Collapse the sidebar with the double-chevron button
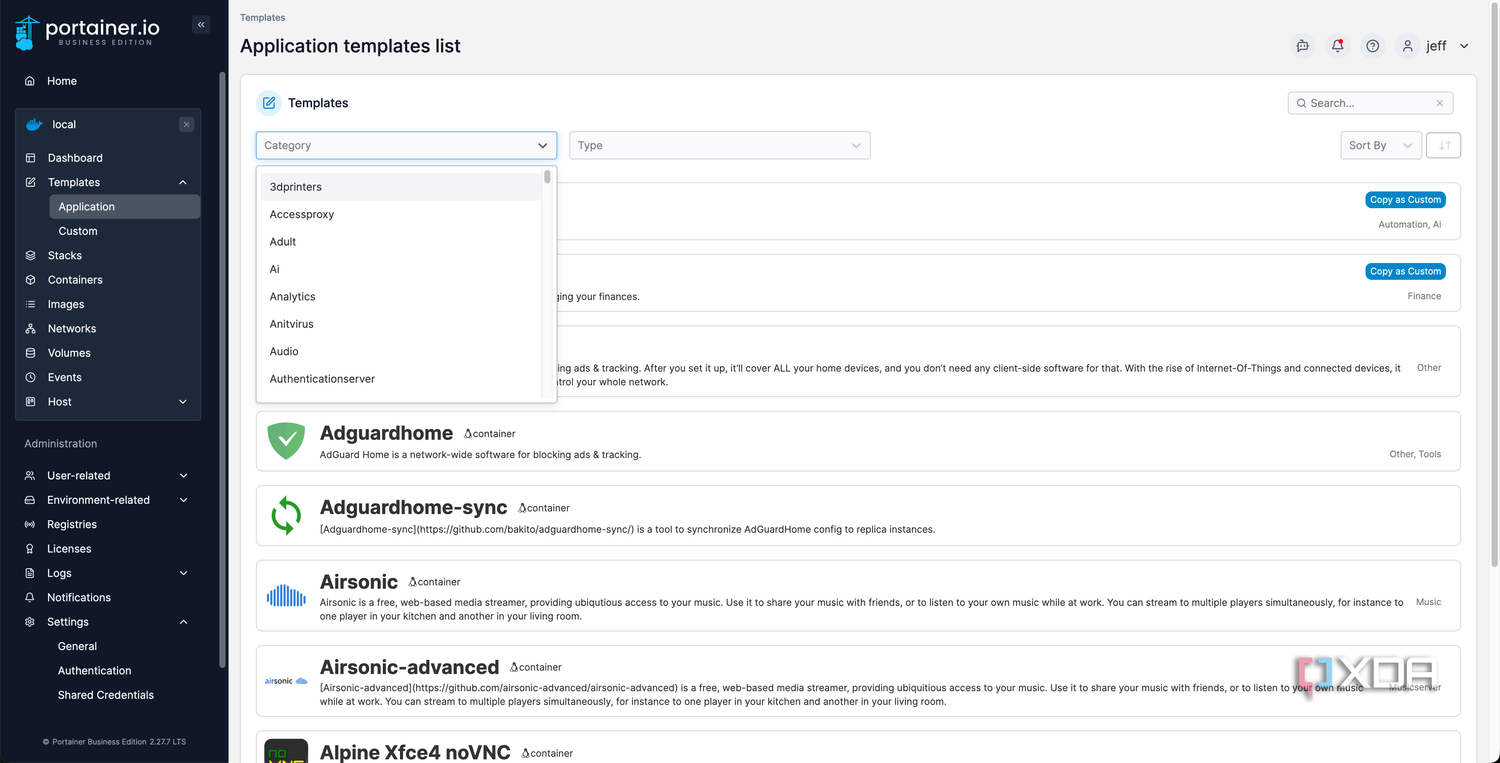The image size is (1500, 763). tap(201, 25)
